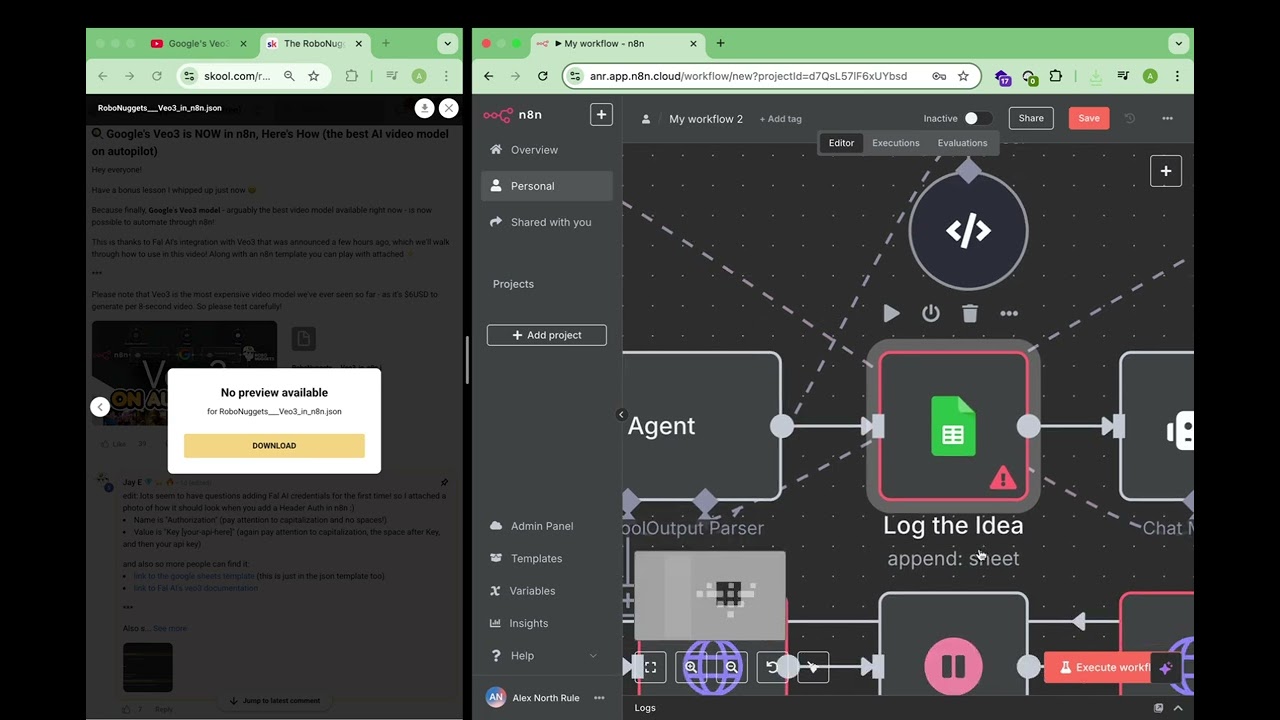
Task: Click zoom to fit canvas icon
Action: [650, 667]
